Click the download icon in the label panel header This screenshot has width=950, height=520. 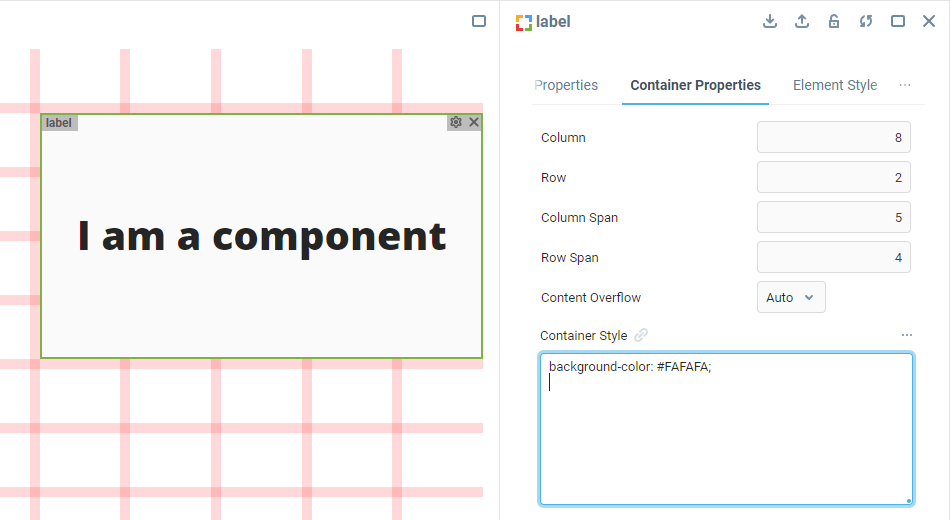pyautogui.click(x=770, y=21)
